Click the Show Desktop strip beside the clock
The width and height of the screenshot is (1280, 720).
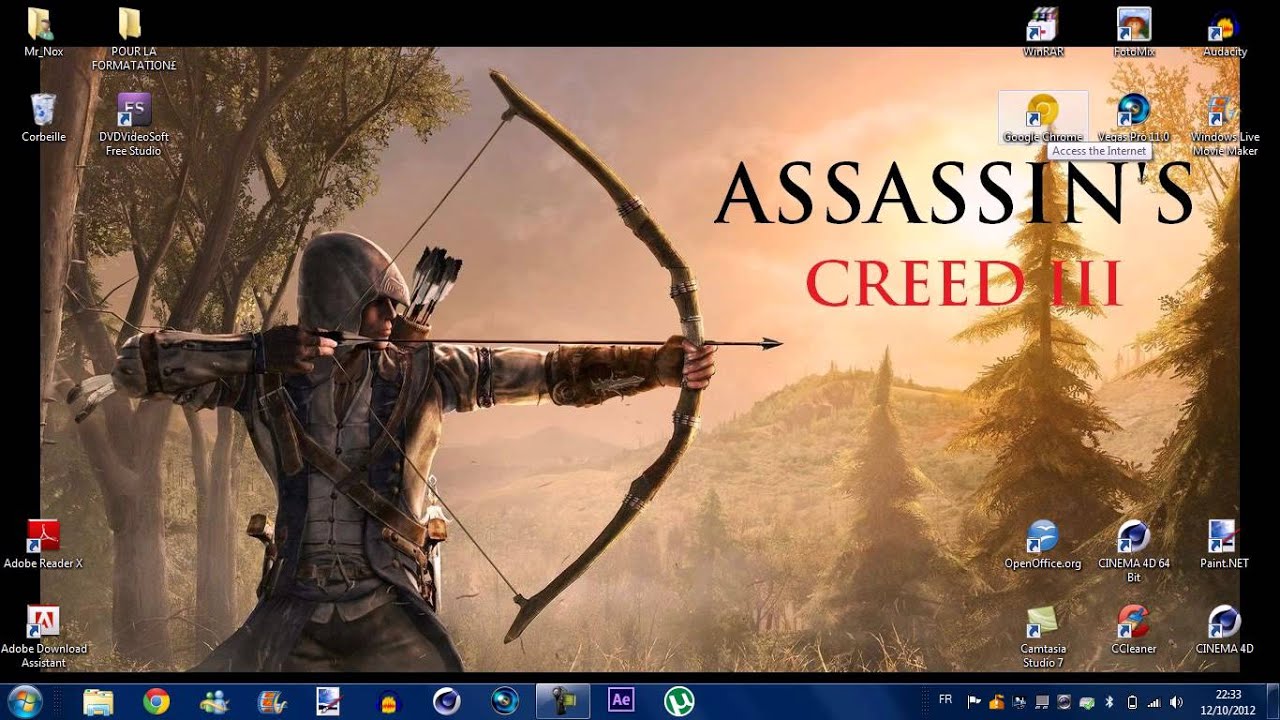coord(1272,701)
